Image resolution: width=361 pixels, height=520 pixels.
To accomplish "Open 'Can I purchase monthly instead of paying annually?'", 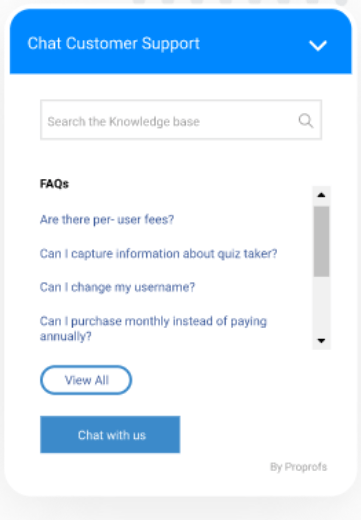I will 153,329.
